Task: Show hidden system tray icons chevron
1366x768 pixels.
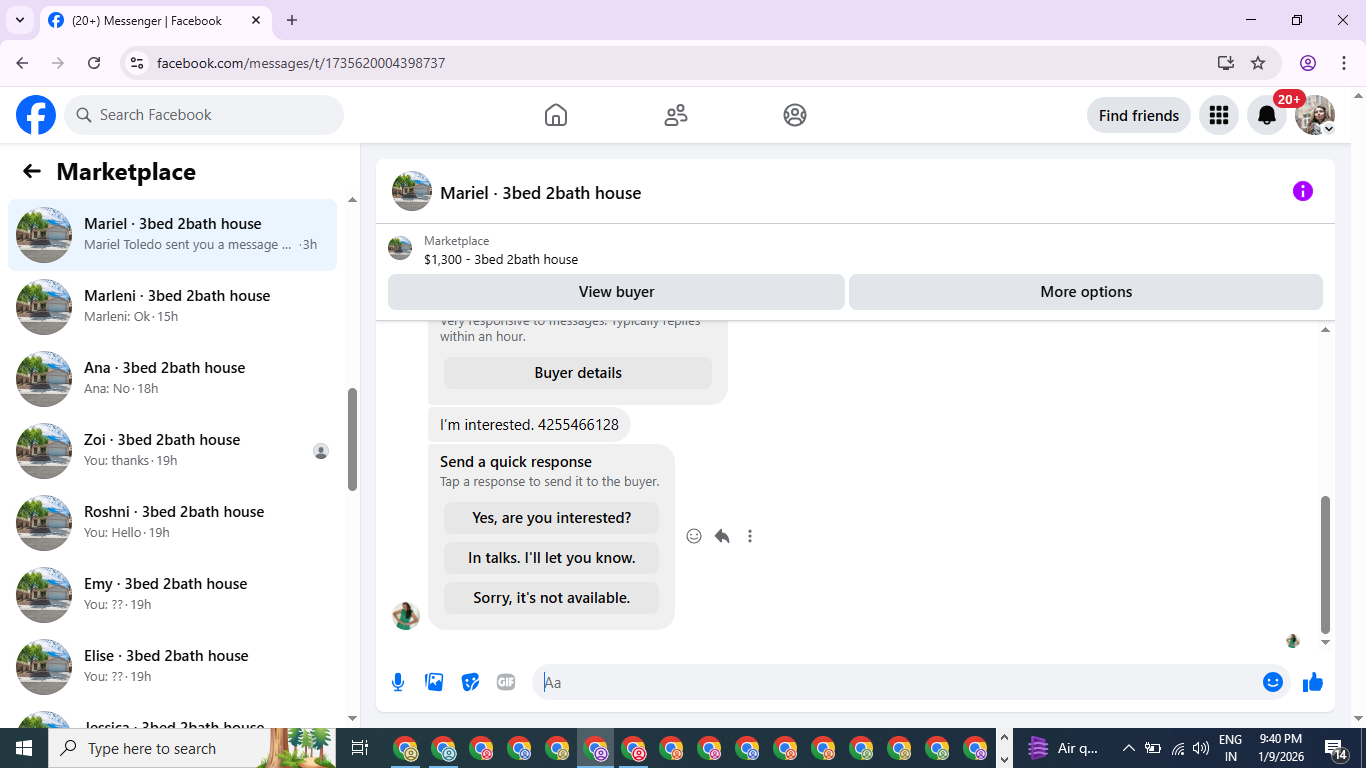Action: [x=1128, y=748]
